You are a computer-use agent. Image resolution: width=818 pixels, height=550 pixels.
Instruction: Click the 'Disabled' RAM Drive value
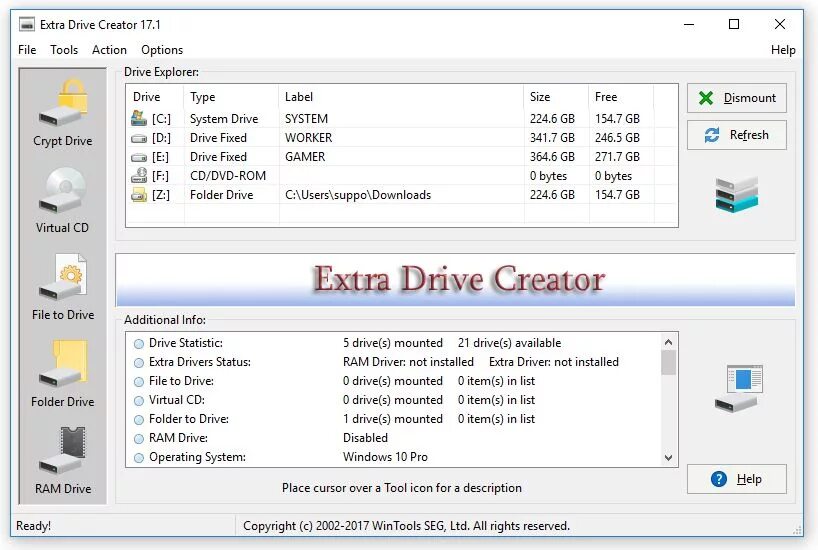coord(365,438)
